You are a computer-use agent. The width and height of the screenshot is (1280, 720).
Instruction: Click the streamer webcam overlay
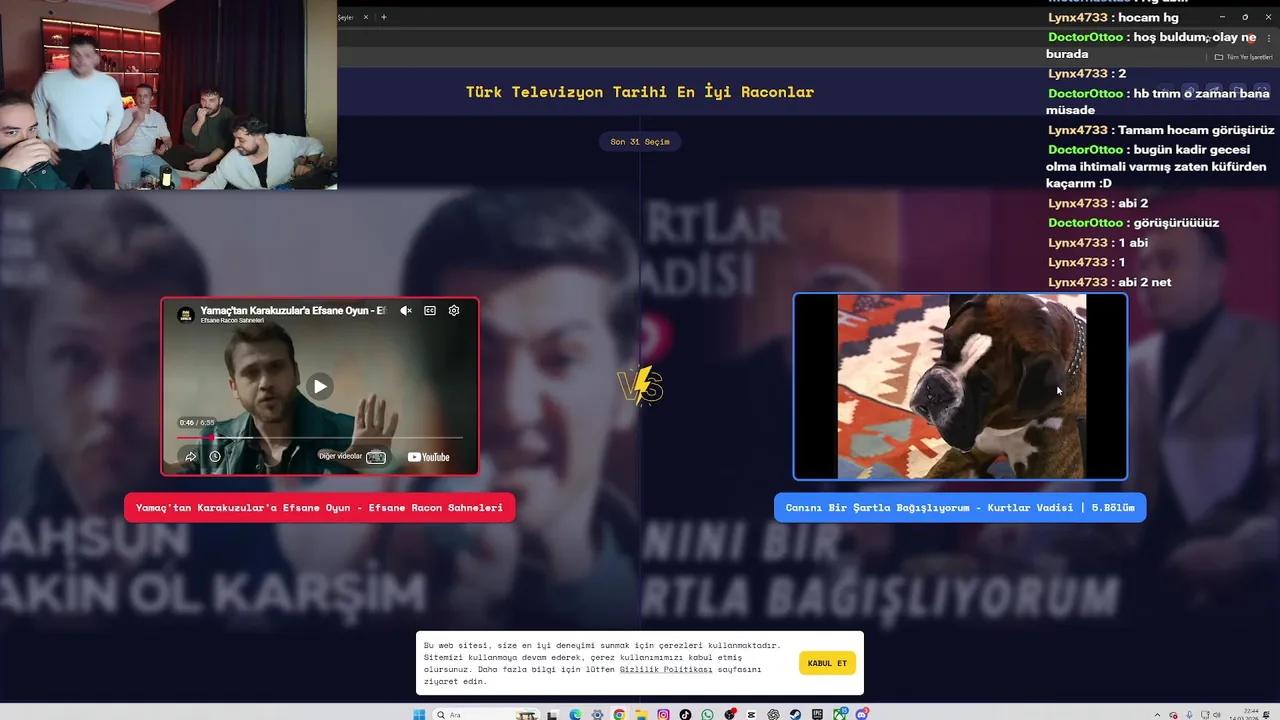168,95
